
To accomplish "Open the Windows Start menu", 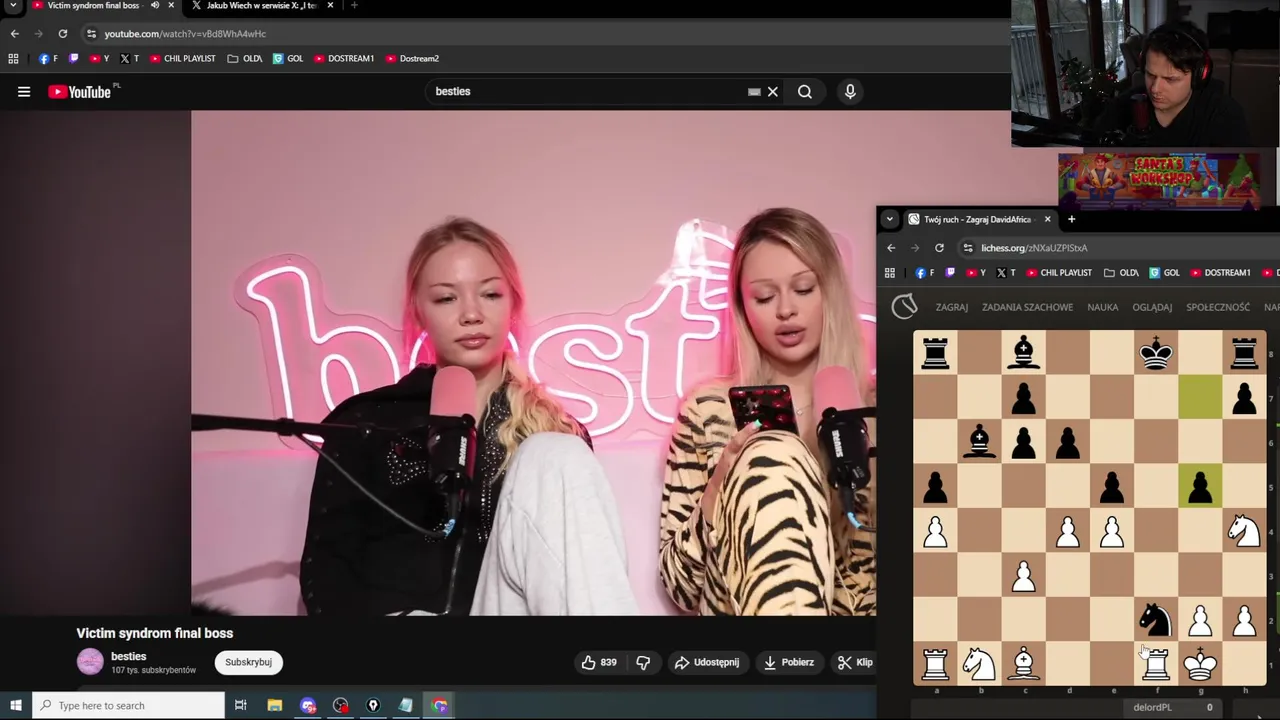I will point(15,705).
